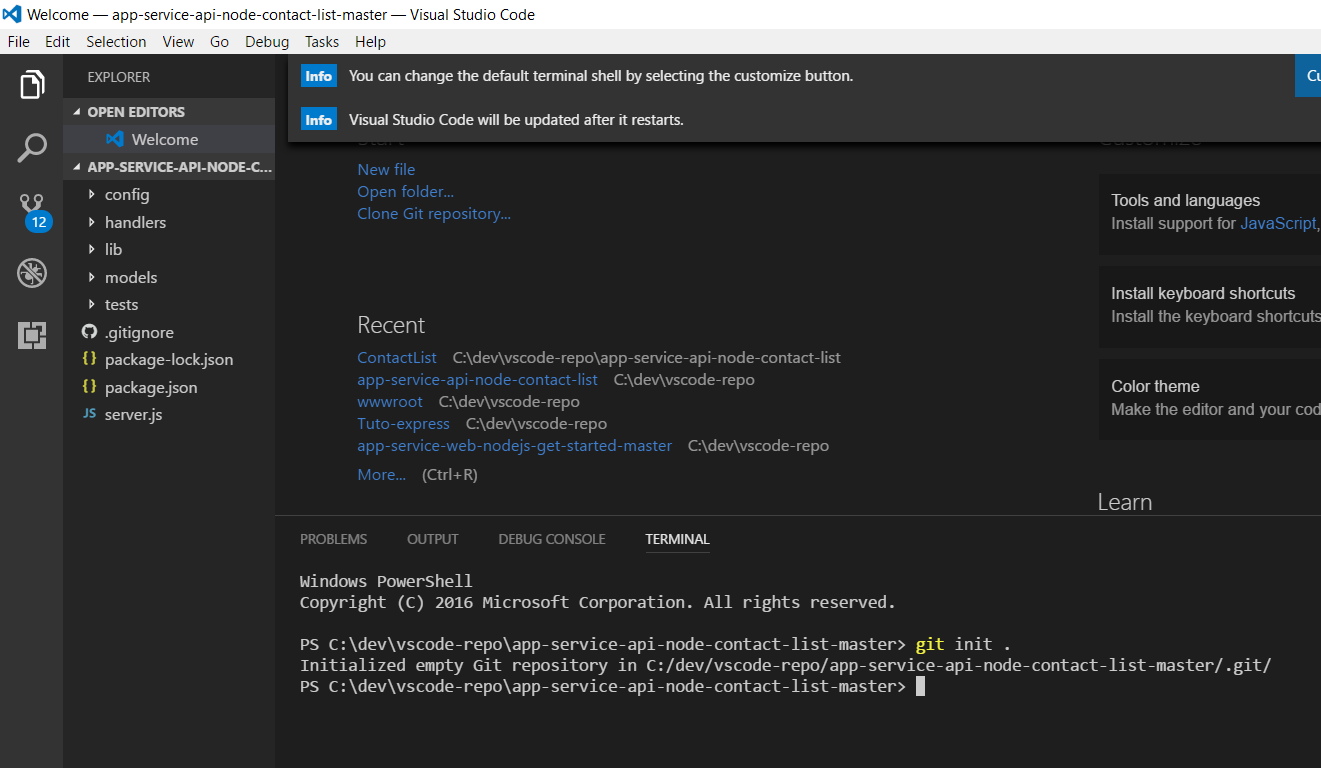Expand the tests folder
The image size is (1321, 768).
click(x=92, y=304)
